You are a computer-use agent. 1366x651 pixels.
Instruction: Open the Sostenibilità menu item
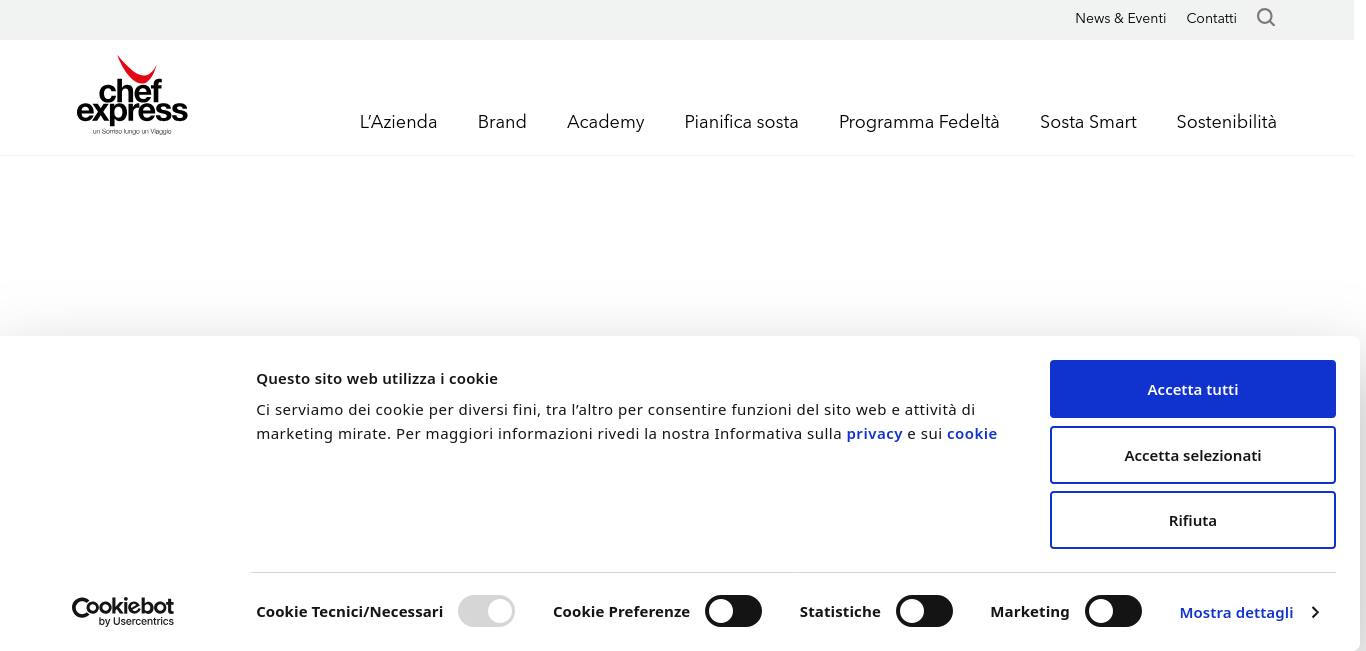point(1226,122)
